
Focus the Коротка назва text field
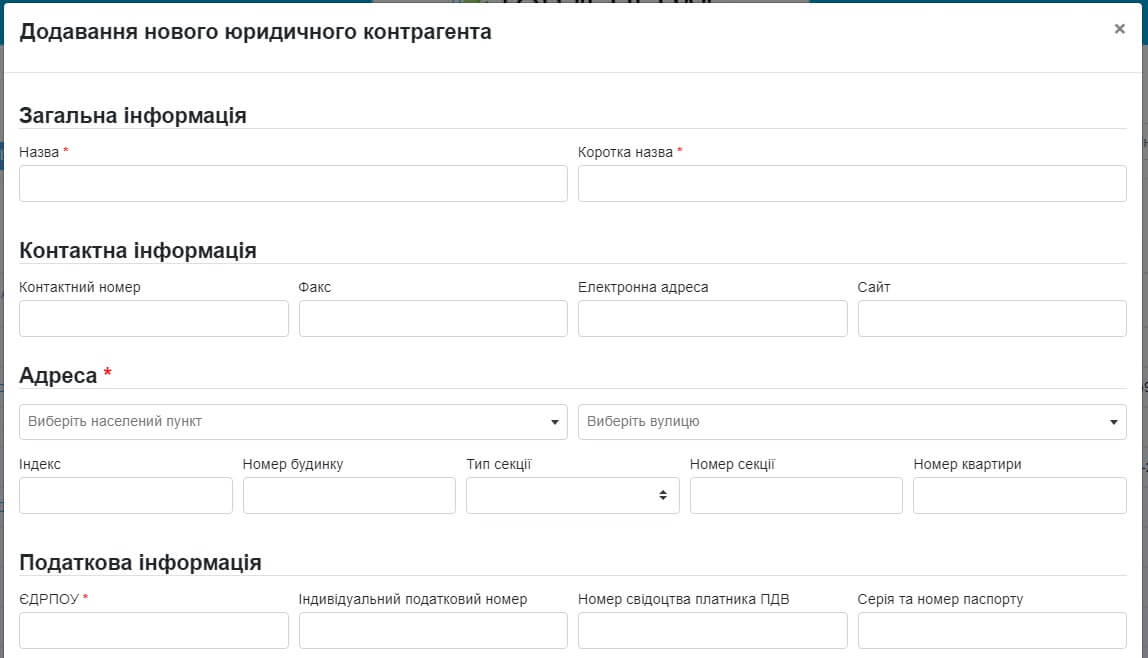pos(852,184)
